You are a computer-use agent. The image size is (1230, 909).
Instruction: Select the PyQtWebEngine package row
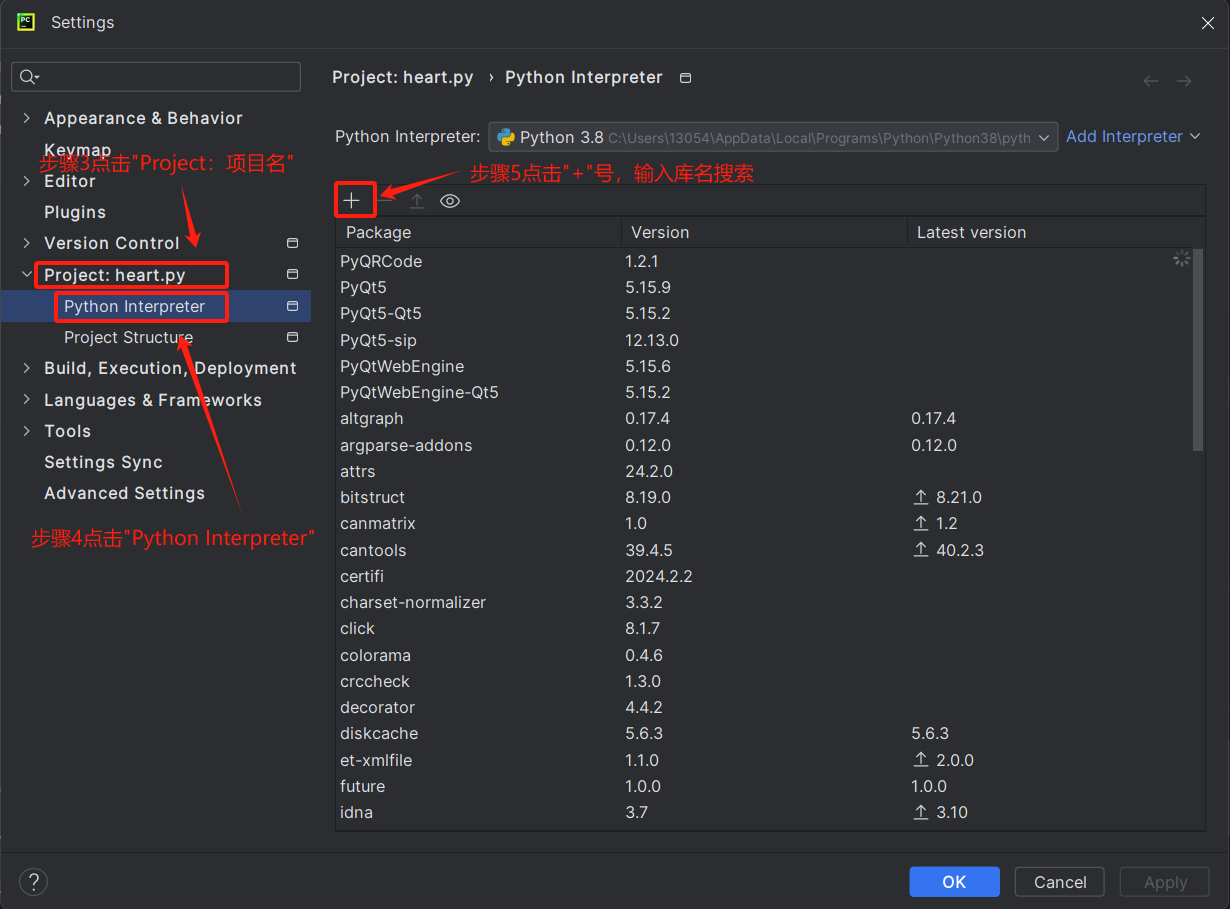[764, 366]
